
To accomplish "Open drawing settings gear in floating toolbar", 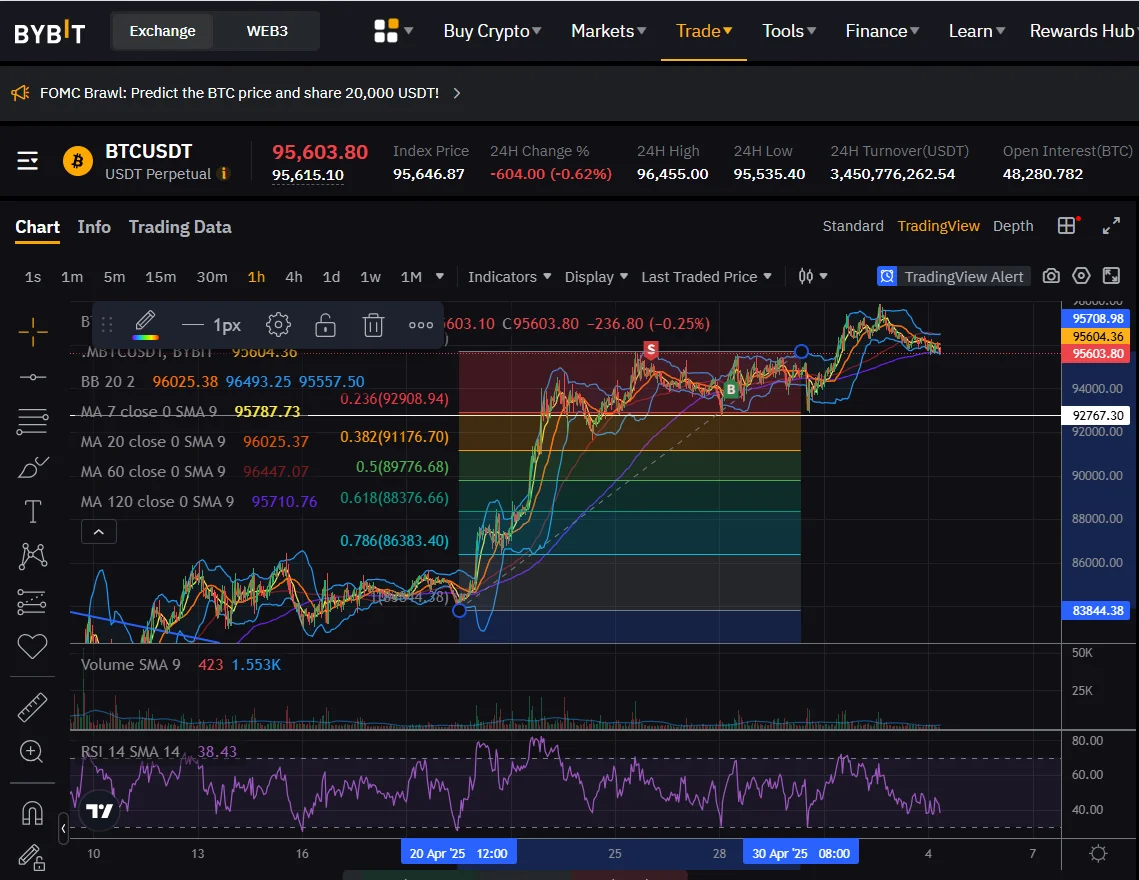I will (x=278, y=325).
